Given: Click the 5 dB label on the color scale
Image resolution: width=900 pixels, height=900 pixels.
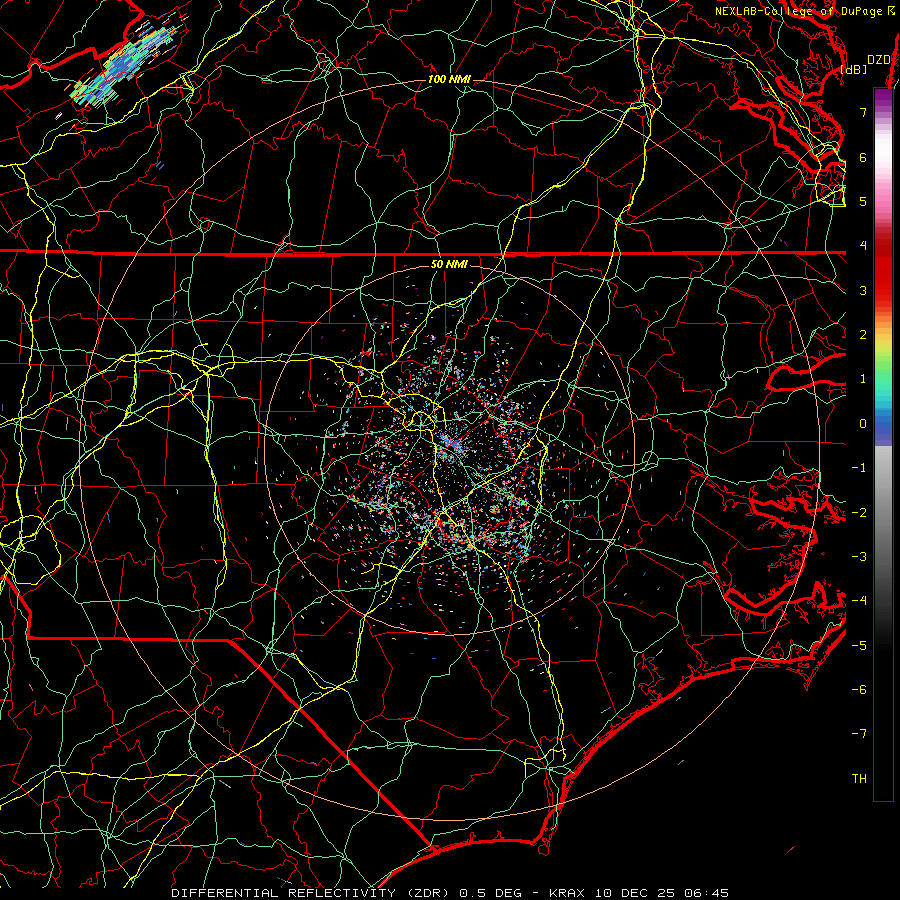Looking at the screenshot, I should point(863,201).
